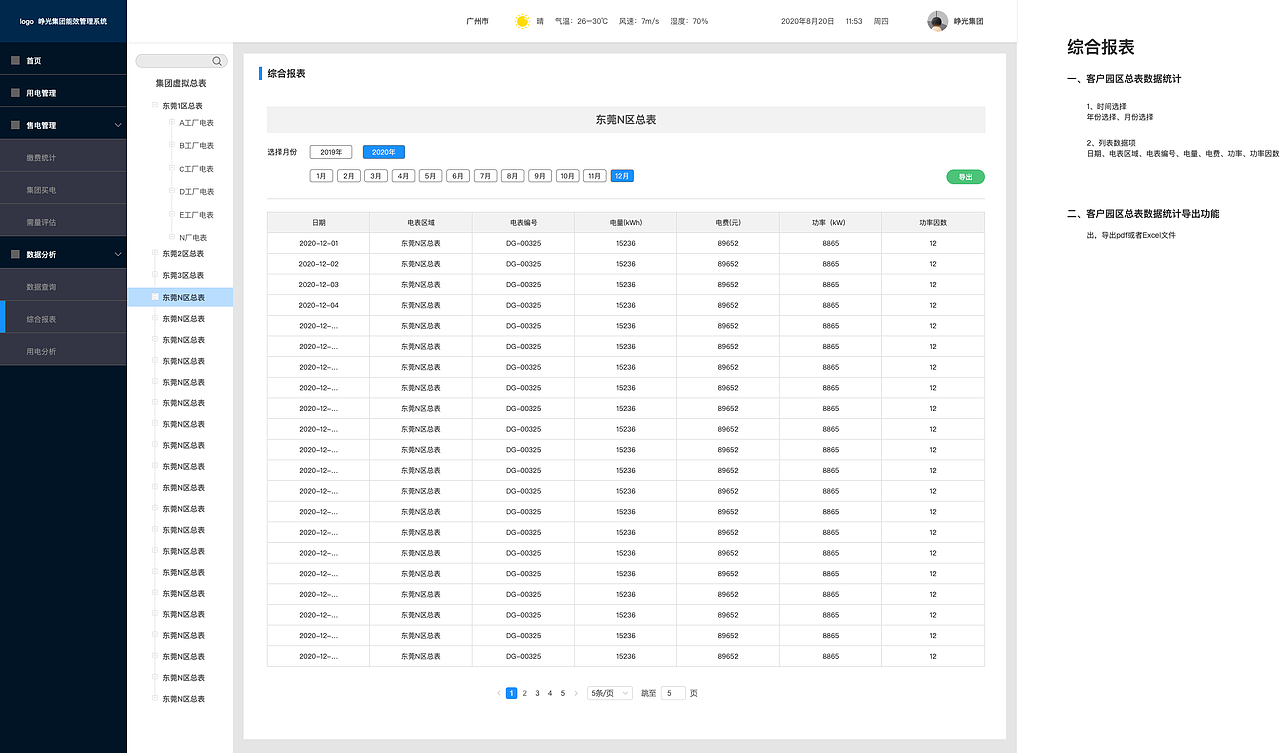
Task: Open the 5条/页 page size dropdown
Action: tap(610, 693)
